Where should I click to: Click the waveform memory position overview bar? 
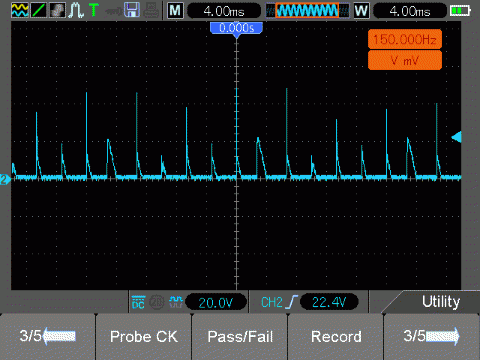point(308,11)
